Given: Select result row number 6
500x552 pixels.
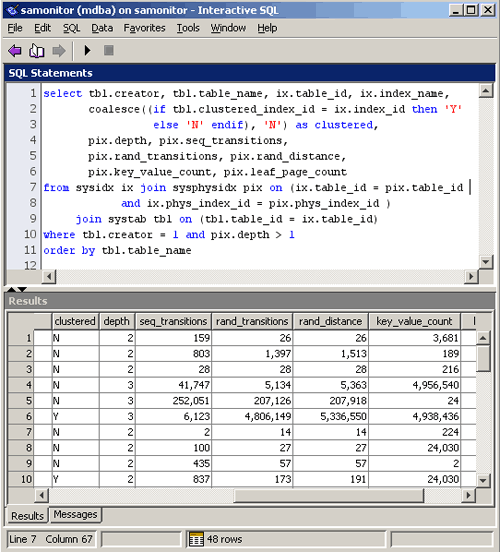Looking at the screenshot, I should 21,416.
